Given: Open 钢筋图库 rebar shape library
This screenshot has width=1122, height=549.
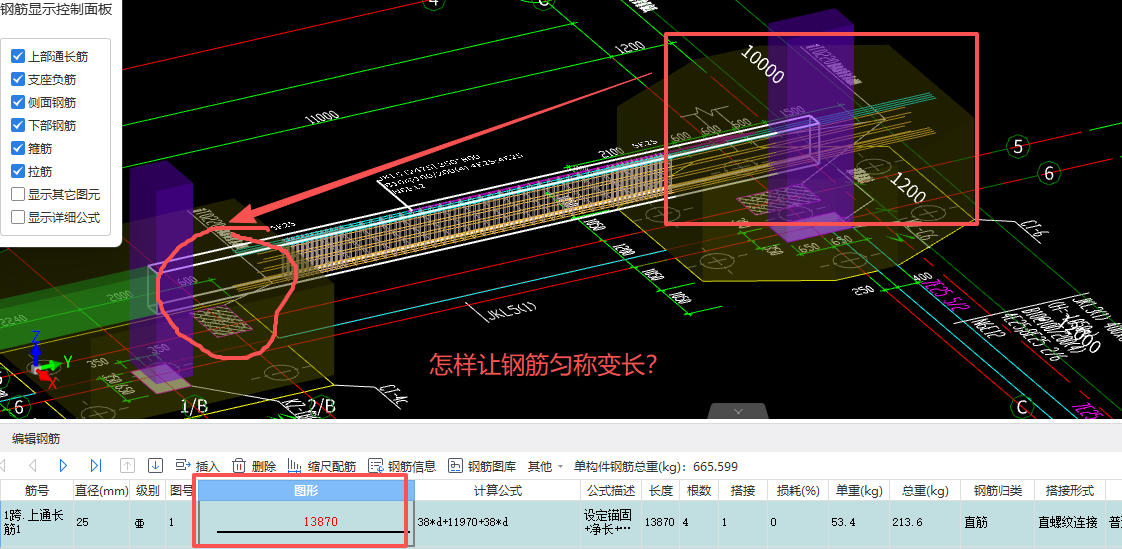Looking at the screenshot, I should 482,466.
